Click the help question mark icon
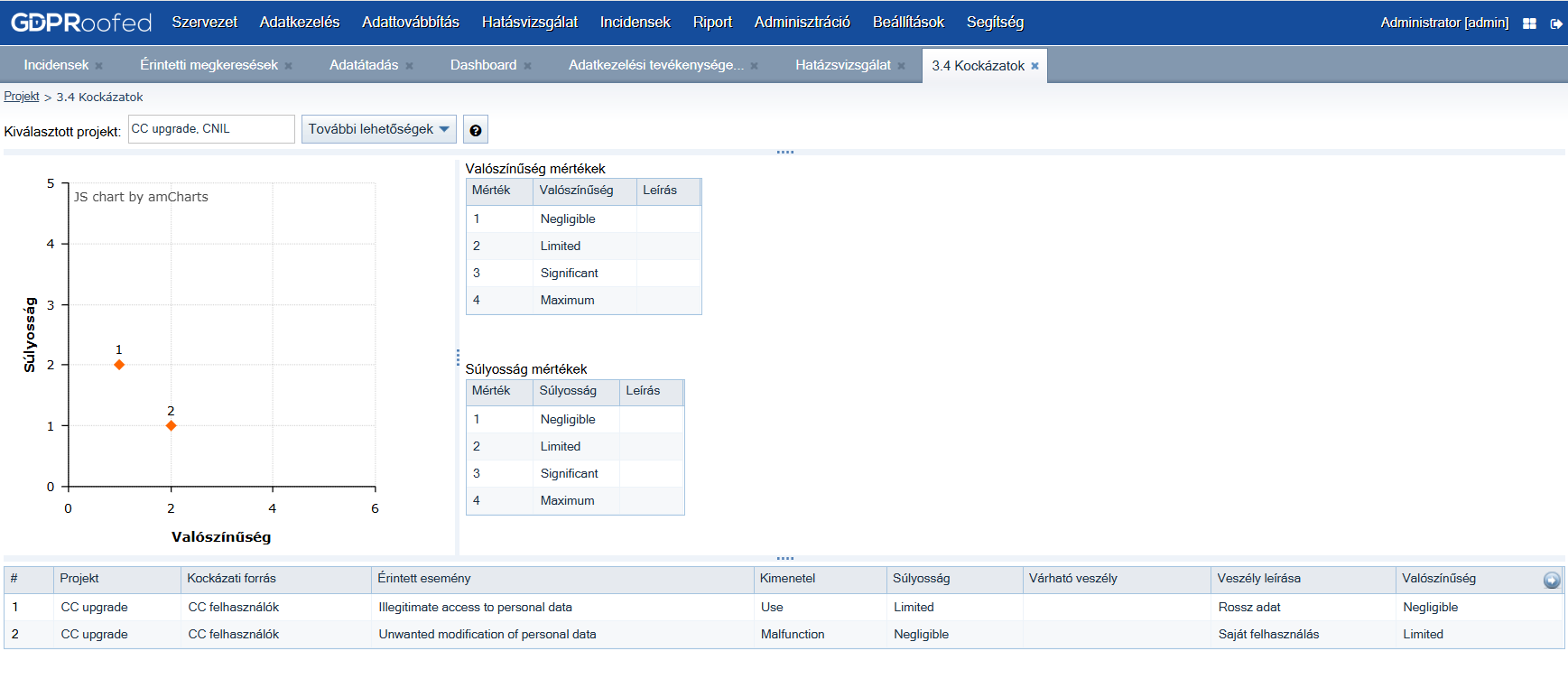The width and height of the screenshot is (1568, 679). point(476,130)
